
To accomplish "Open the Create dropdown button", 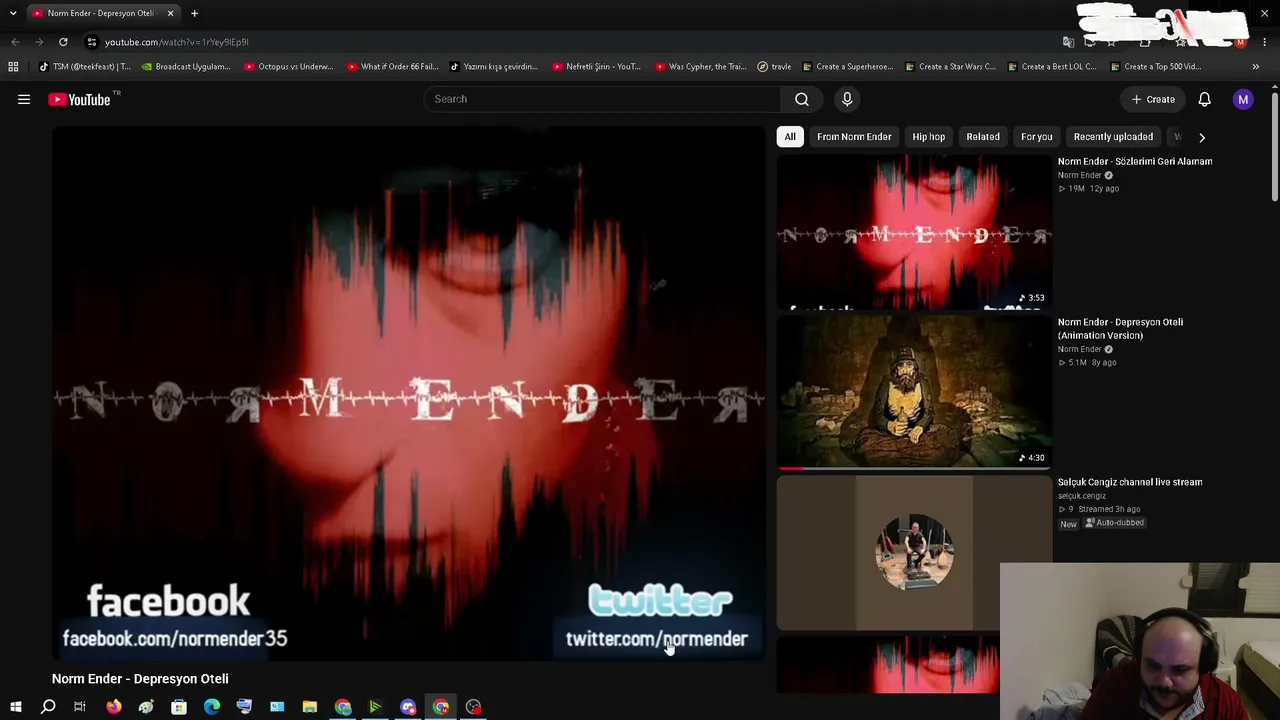I will tap(1153, 99).
